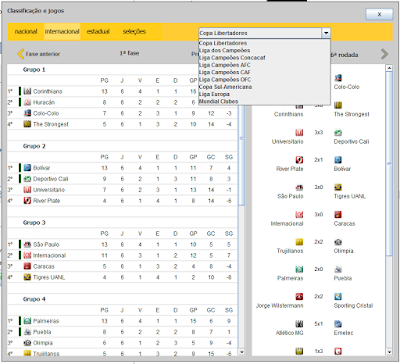Choose Liga Campeões AFC option
Image resolution: width=400 pixels, height=364 pixels.
pos(264,65)
